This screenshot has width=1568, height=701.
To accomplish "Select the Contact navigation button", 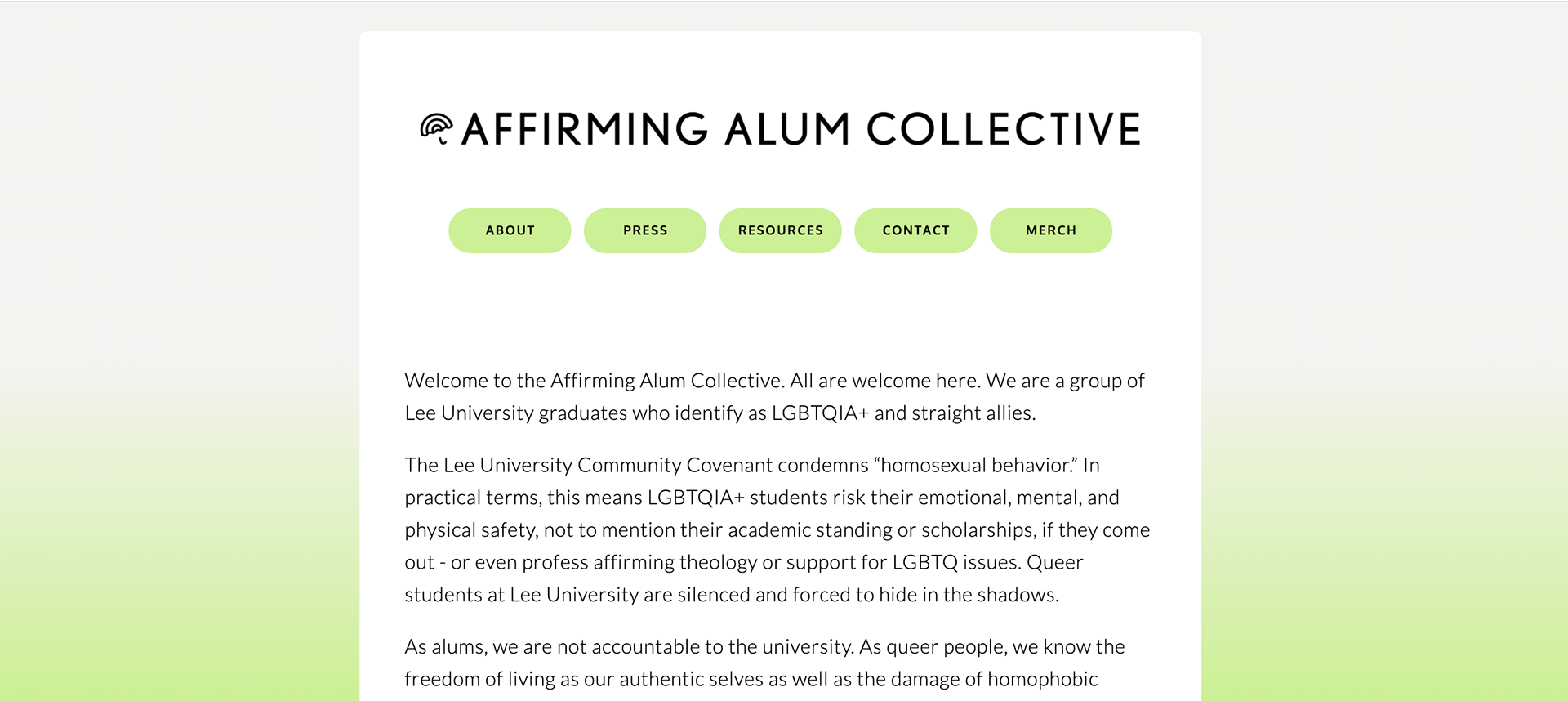I will click(915, 230).
